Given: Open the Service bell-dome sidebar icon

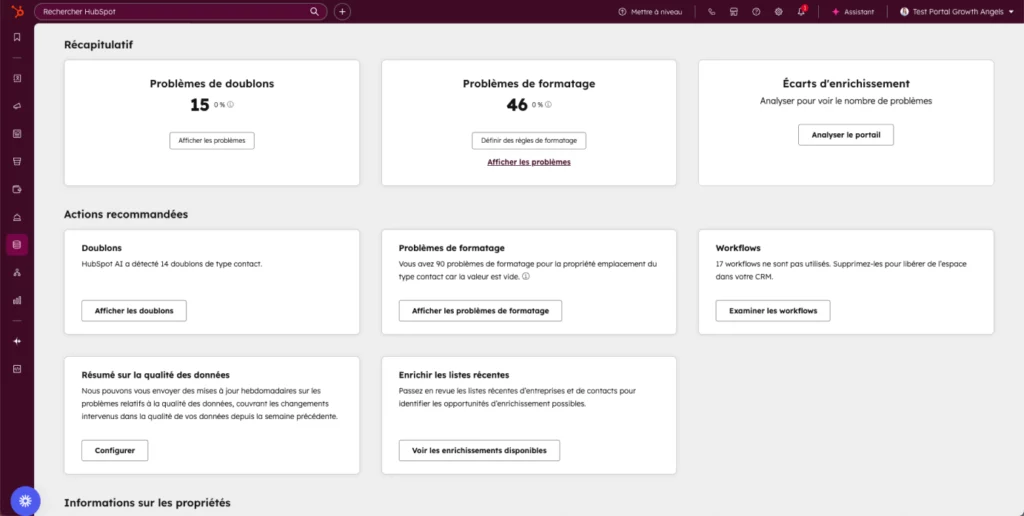Looking at the screenshot, I should [x=17, y=217].
